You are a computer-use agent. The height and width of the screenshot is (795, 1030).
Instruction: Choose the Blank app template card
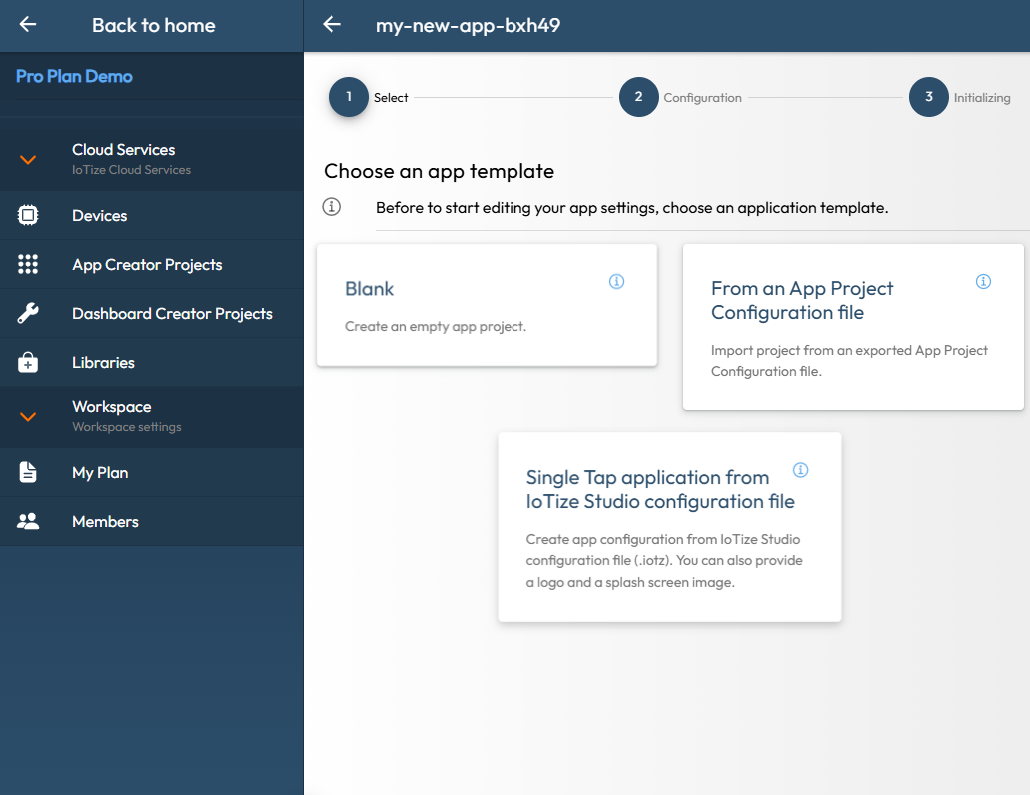[x=486, y=305]
